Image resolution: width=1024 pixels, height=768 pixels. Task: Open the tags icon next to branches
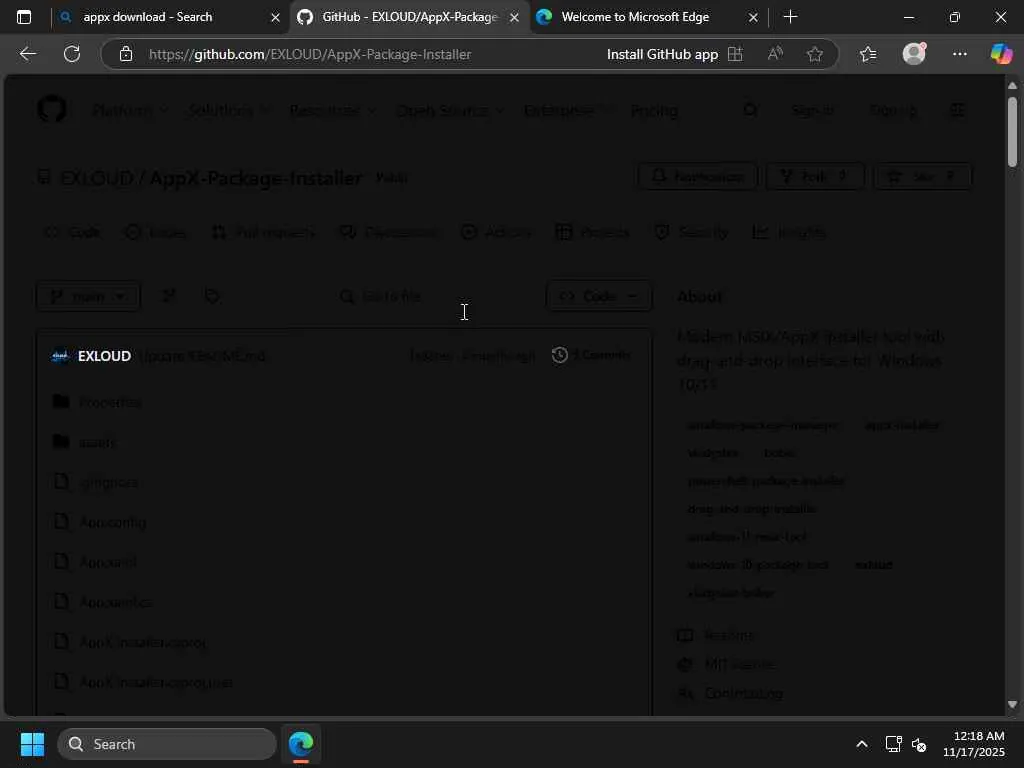[x=212, y=296]
